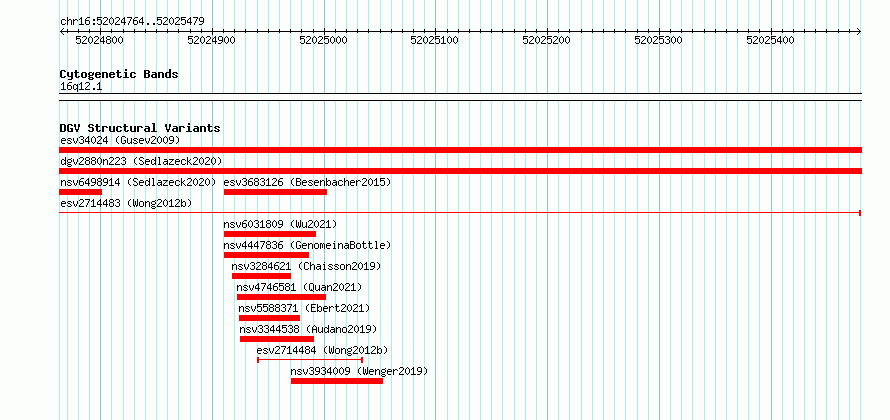Click ruler position 52025400
The image size is (890, 420).
pyautogui.click(x=770, y=40)
